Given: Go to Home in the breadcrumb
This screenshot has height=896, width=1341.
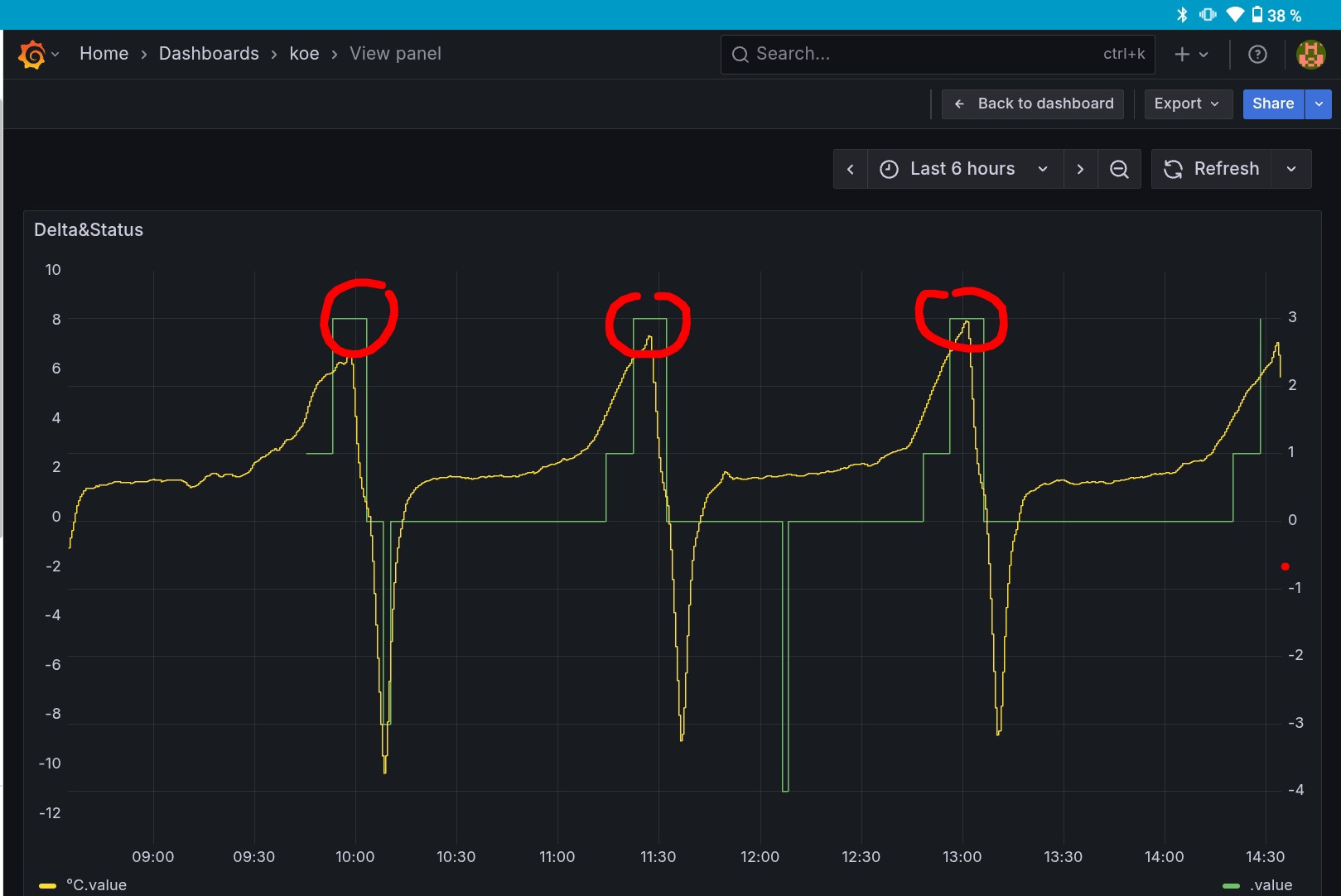Looking at the screenshot, I should click(x=104, y=54).
